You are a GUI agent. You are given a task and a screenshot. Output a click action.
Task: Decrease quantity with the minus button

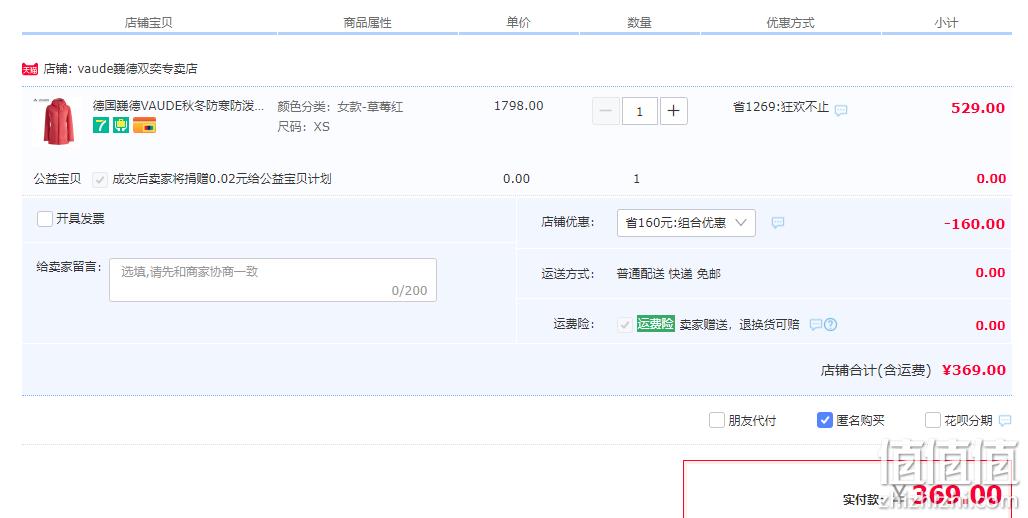[x=606, y=111]
